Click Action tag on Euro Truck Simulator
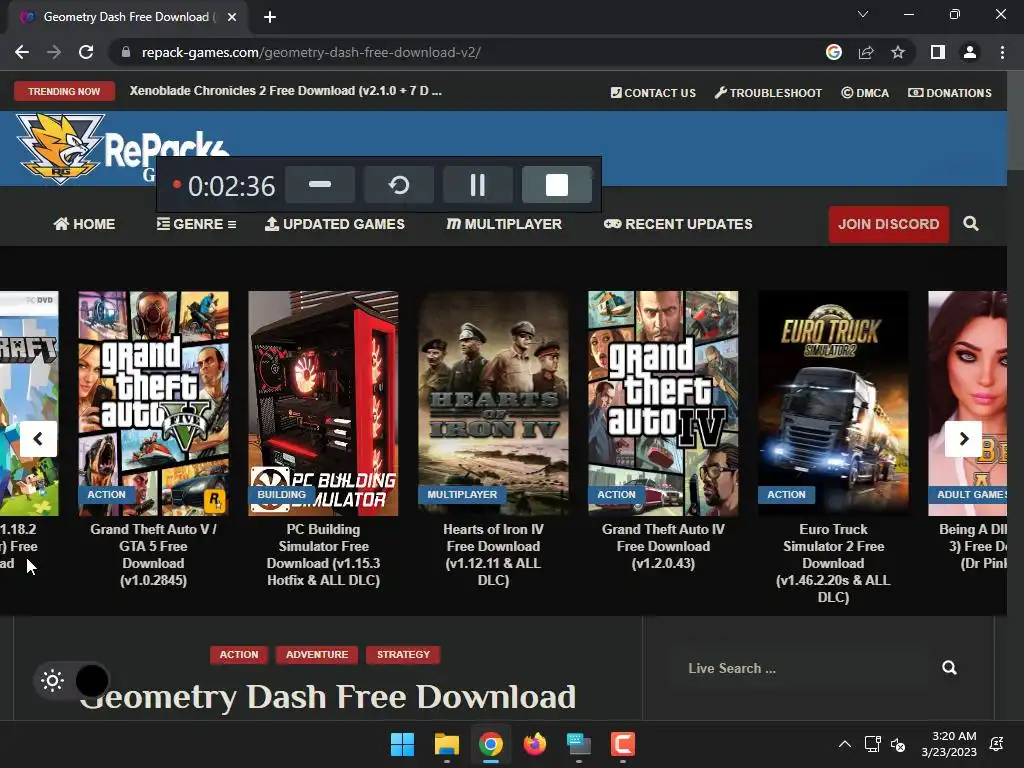Viewport: 1024px width, 768px height. point(786,494)
